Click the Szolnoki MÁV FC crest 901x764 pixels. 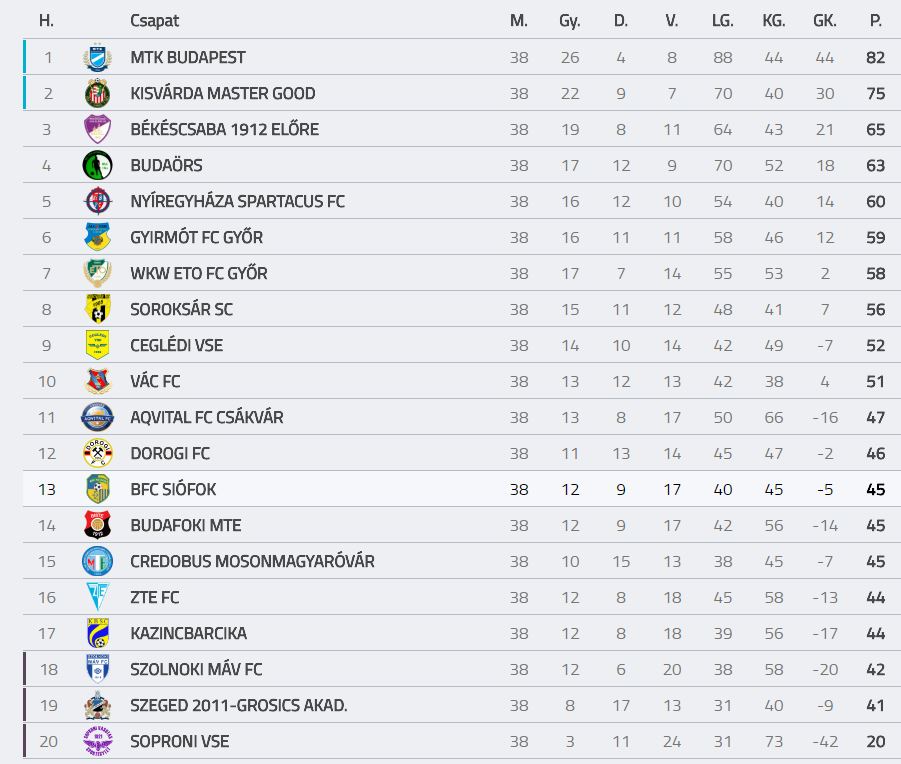pos(97,669)
